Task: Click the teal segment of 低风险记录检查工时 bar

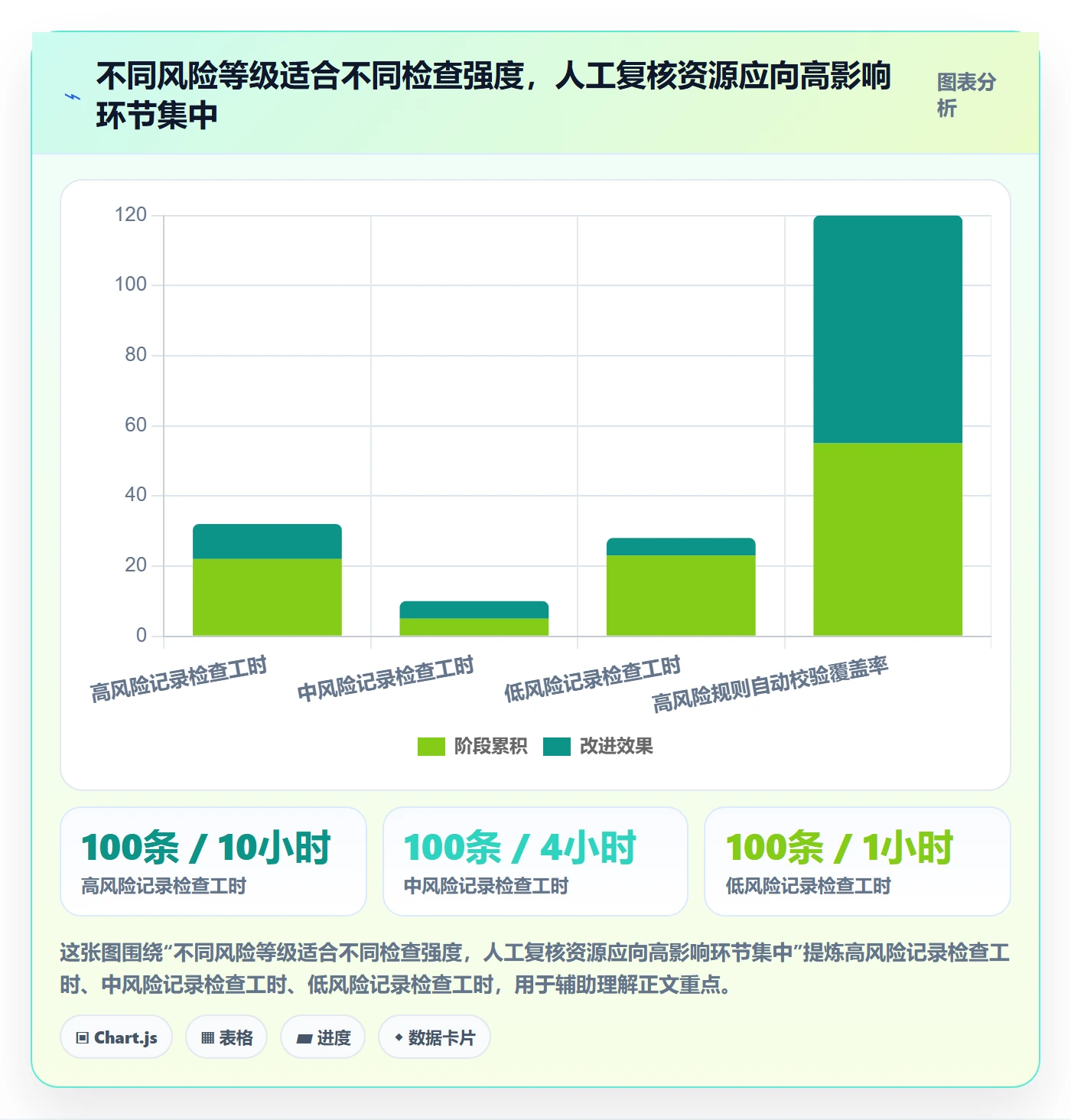Action: (681, 547)
